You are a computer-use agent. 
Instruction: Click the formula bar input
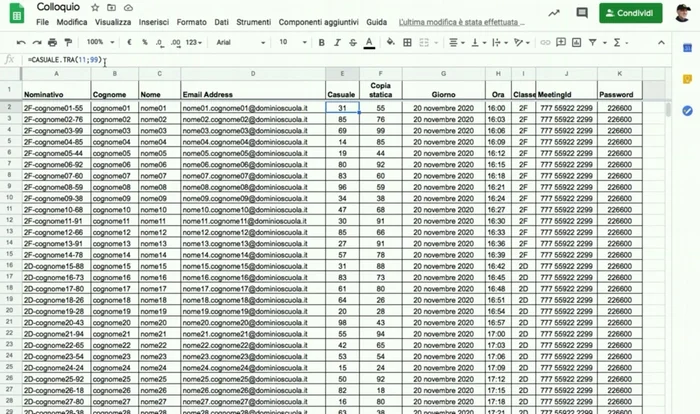tap(346, 60)
